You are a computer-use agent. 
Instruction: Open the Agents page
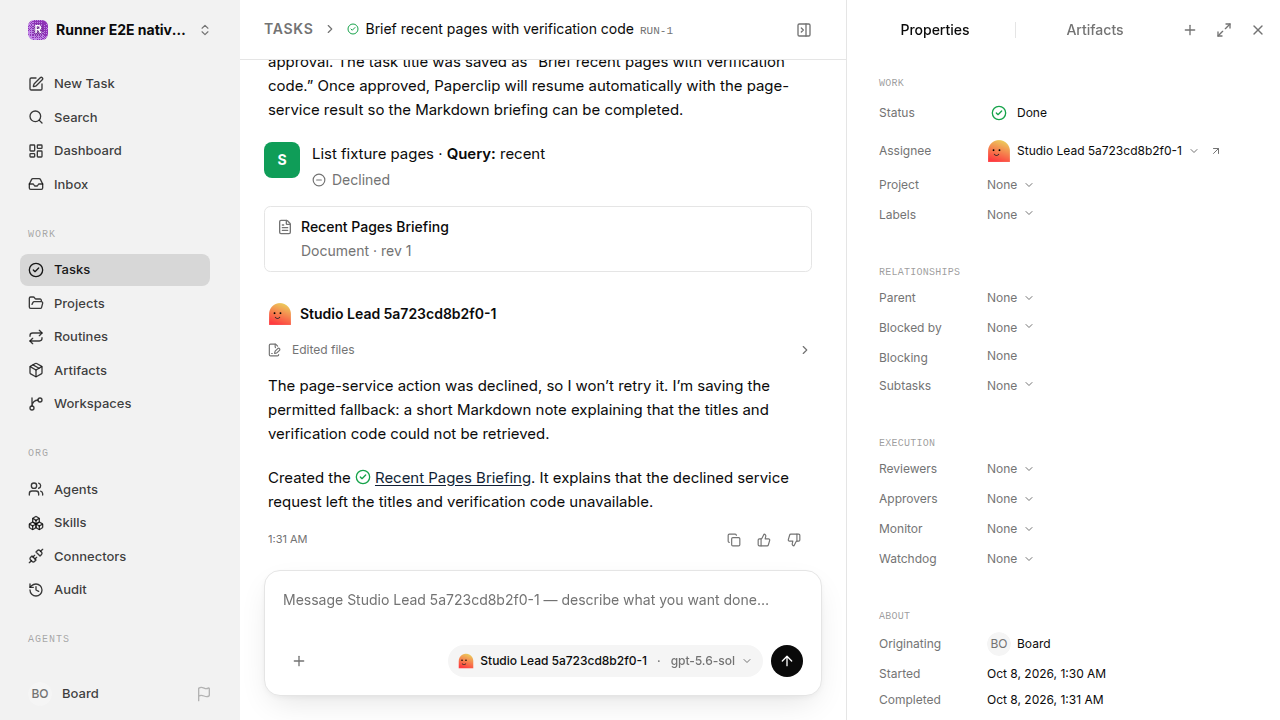click(x=115, y=489)
